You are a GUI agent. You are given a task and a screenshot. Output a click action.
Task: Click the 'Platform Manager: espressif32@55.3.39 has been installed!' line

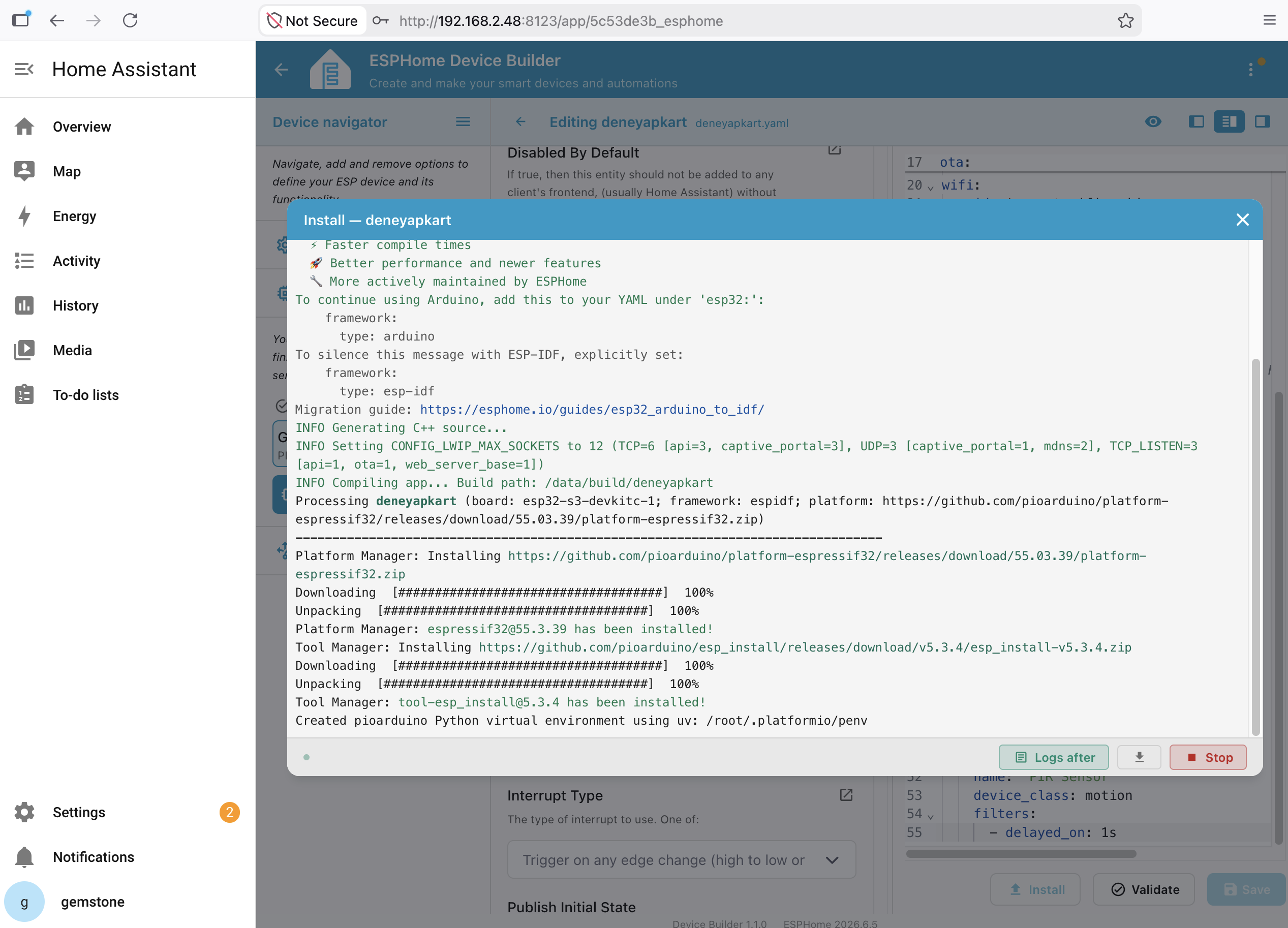(x=504, y=629)
